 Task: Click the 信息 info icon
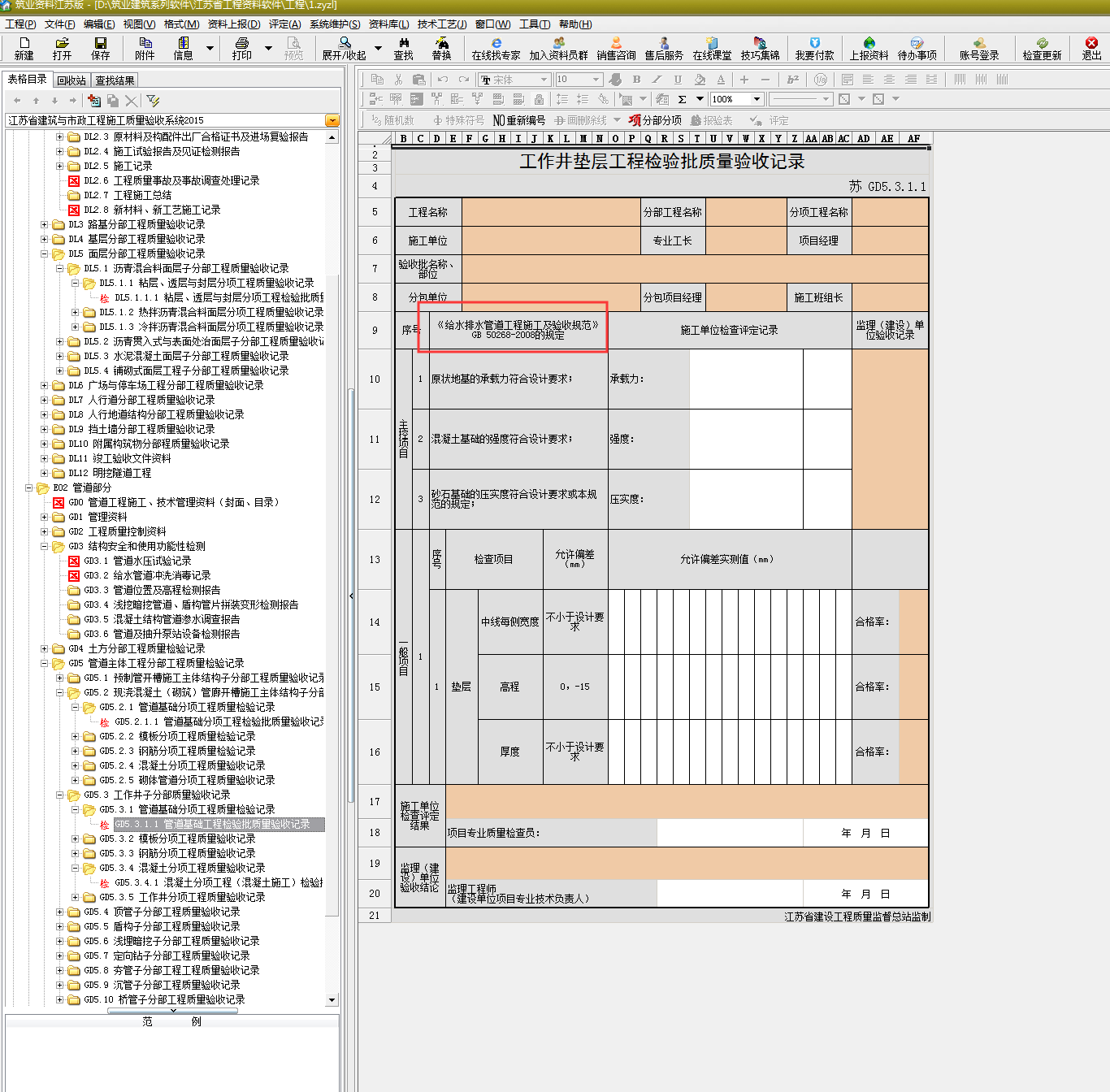pos(183,48)
